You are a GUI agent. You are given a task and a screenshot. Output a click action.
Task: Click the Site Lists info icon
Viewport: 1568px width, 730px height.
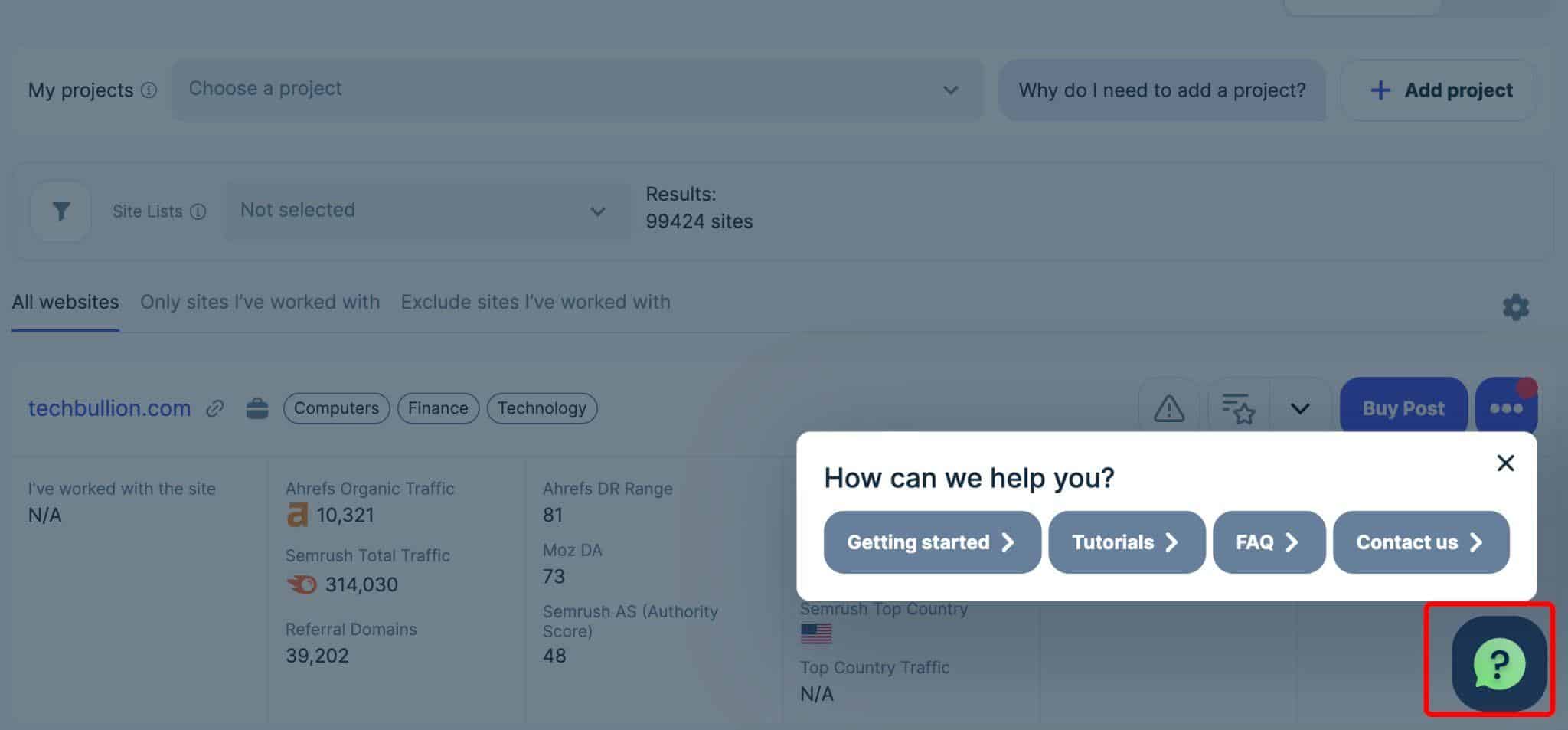[x=198, y=211]
